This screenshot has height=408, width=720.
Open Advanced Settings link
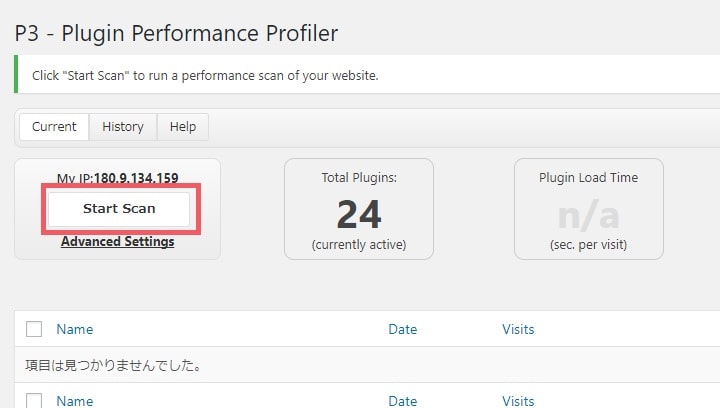point(118,241)
